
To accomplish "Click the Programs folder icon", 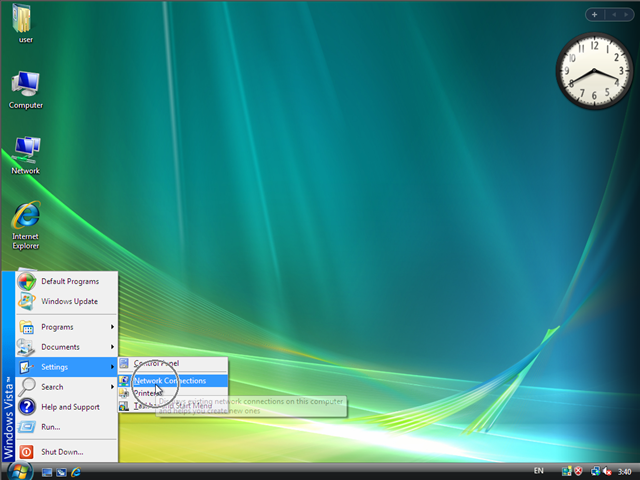I will pos(27,327).
